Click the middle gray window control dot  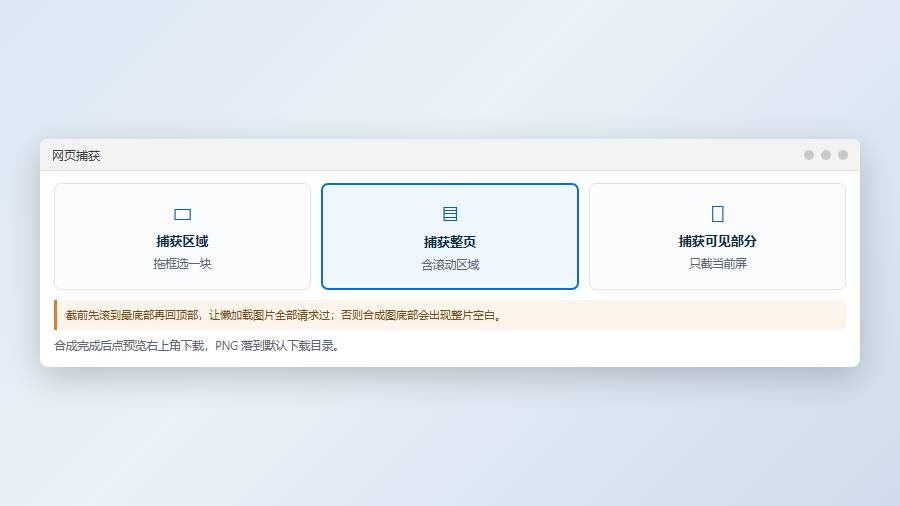[x=826, y=155]
